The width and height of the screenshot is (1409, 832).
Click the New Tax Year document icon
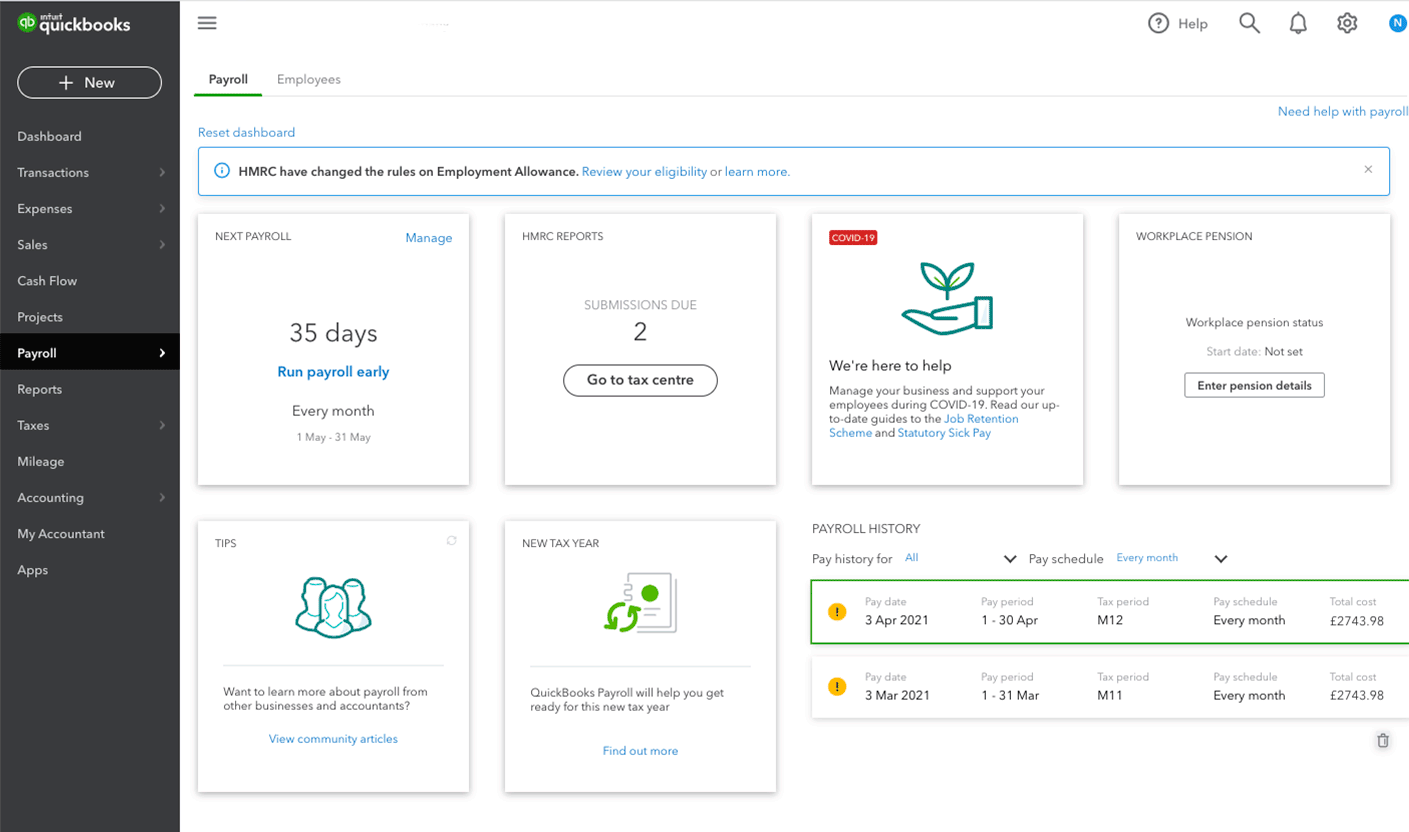tap(640, 603)
